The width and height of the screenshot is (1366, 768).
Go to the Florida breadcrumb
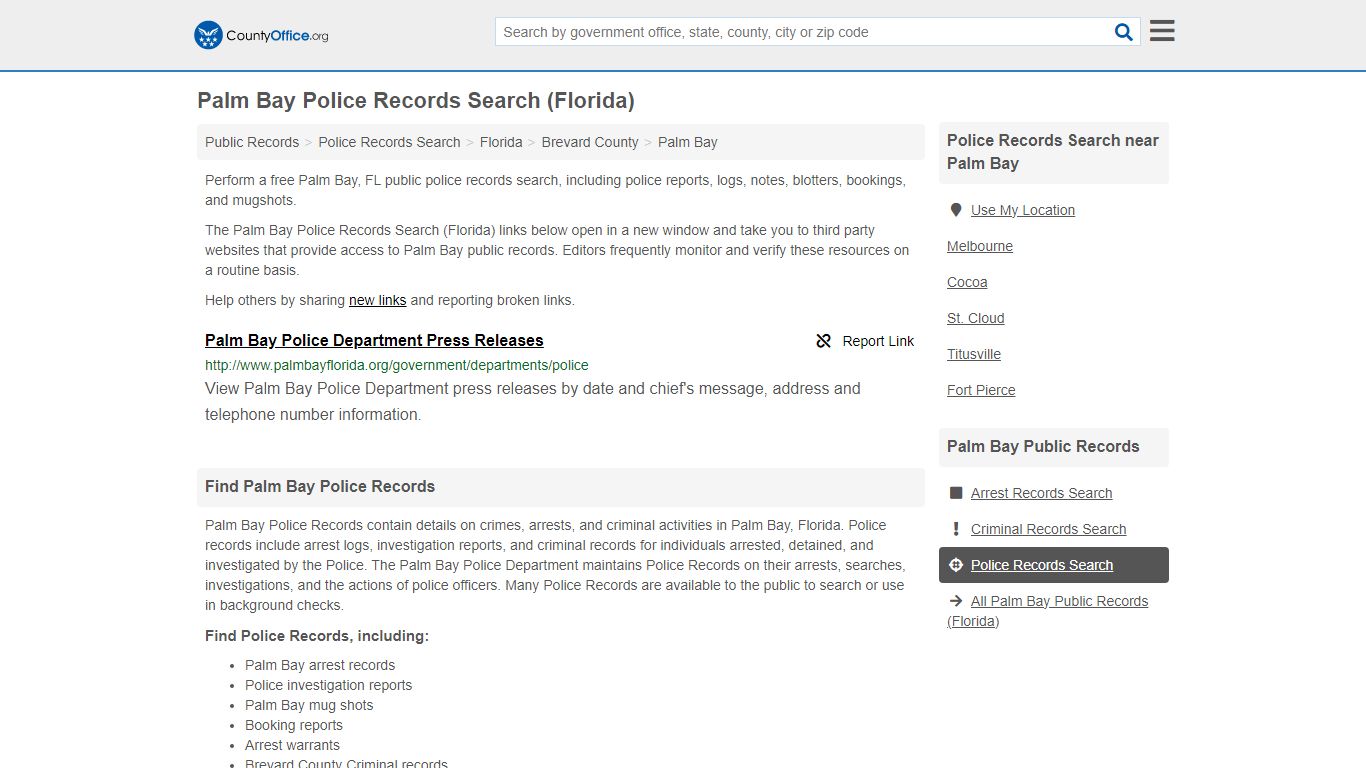point(501,142)
